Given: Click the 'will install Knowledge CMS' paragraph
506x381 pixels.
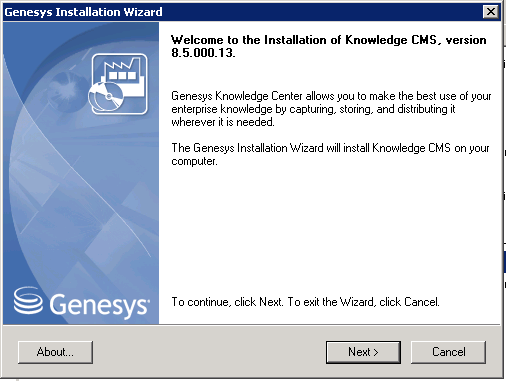Looking at the screenshot, I should click(330, 154).
